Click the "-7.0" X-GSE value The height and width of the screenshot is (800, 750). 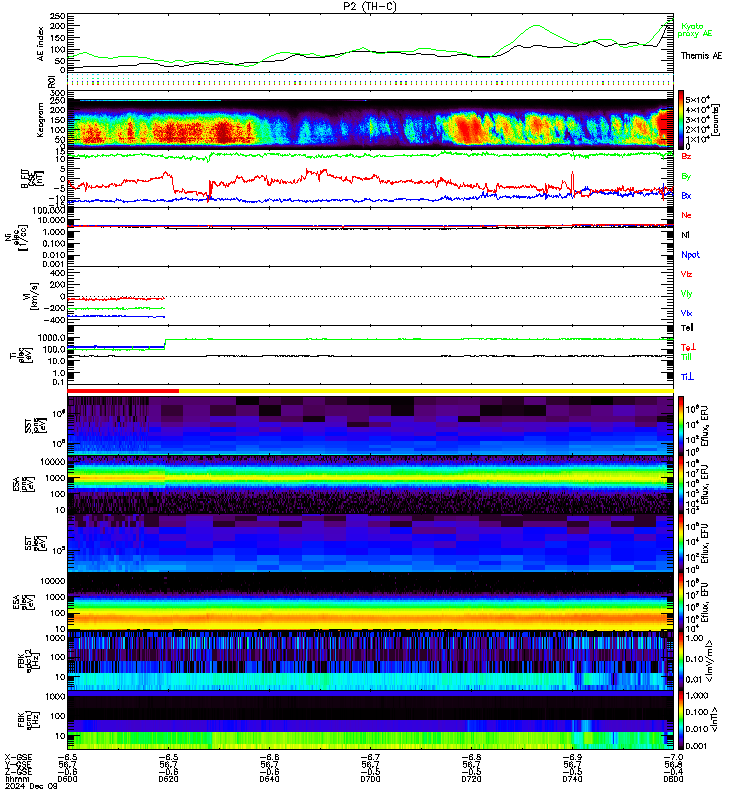[x=673, y=757]
